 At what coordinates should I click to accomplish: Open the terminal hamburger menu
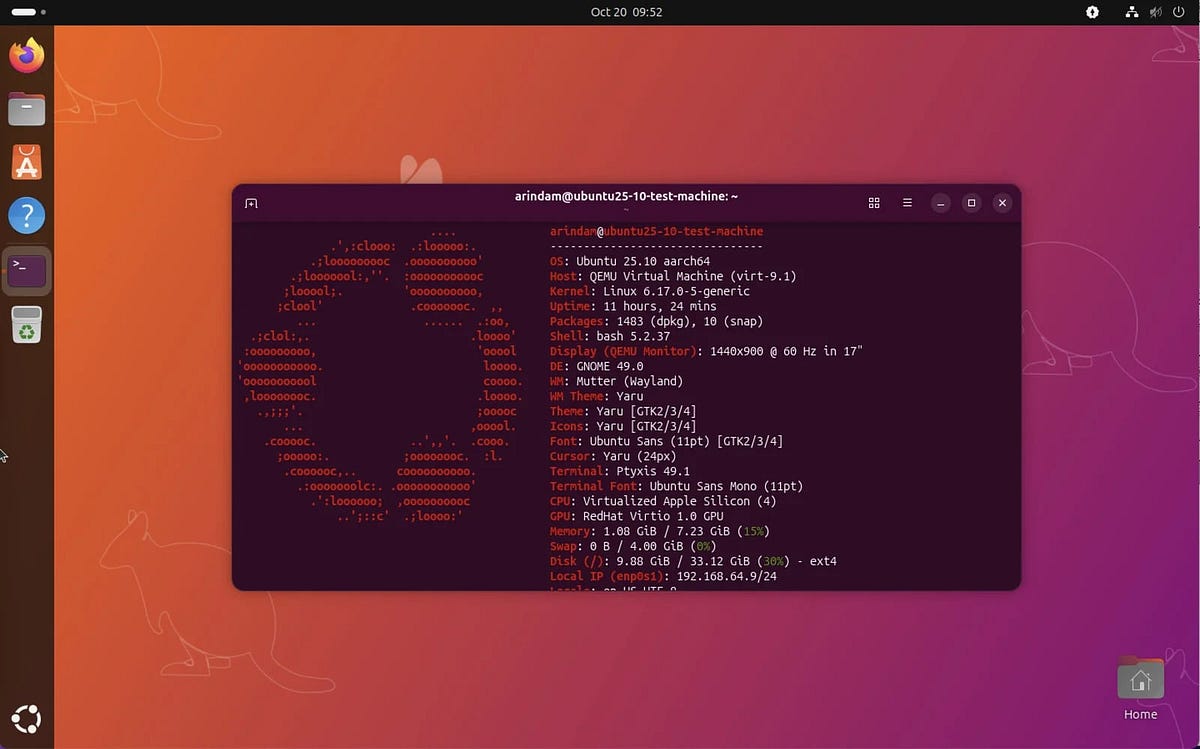click(x=907, y=203)
